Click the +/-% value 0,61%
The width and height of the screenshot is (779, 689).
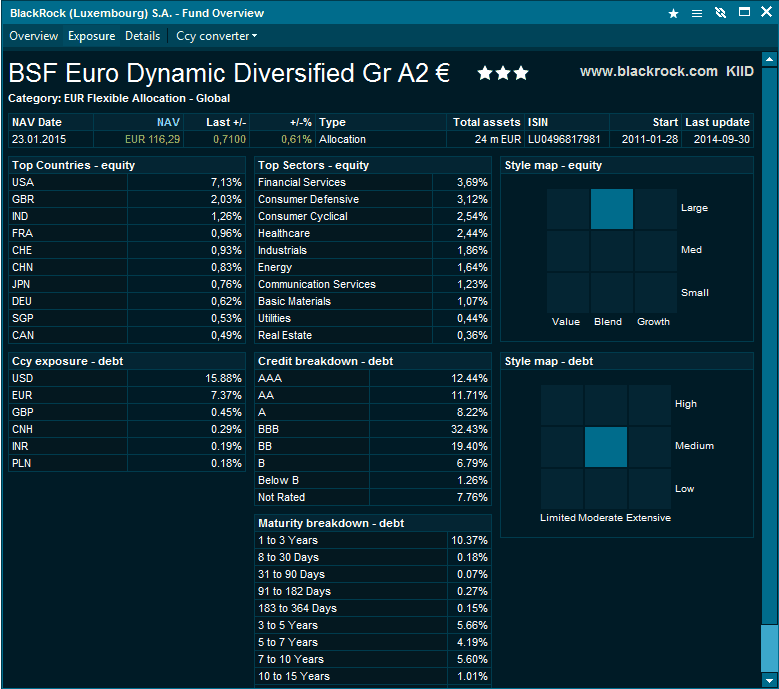296,139
